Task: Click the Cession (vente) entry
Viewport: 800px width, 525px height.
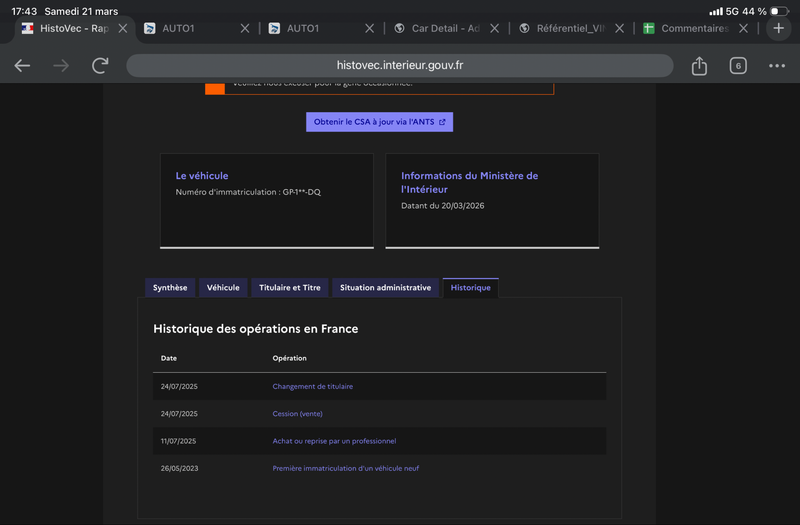Action: click(x=297, y=414)
